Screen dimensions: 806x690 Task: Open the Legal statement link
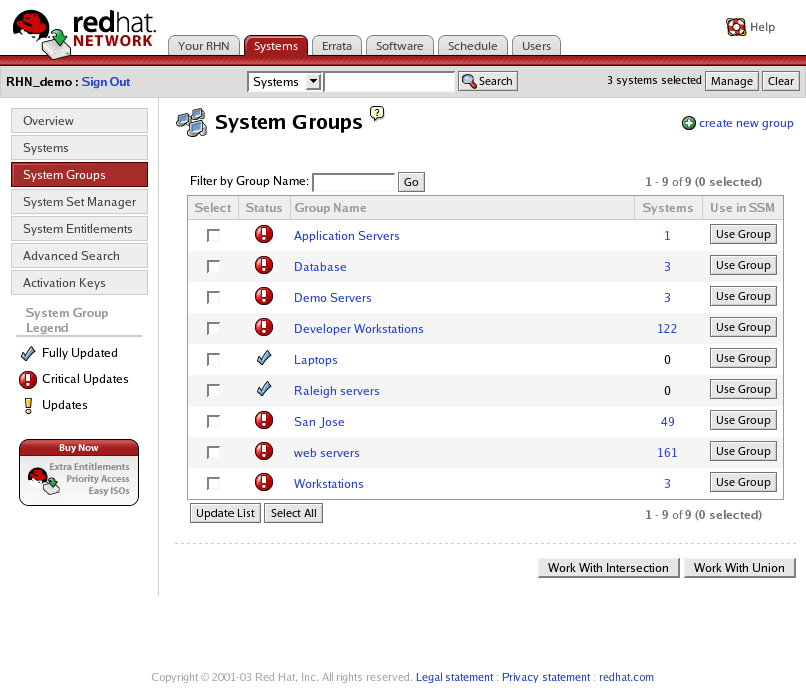[x=454, y=677]
